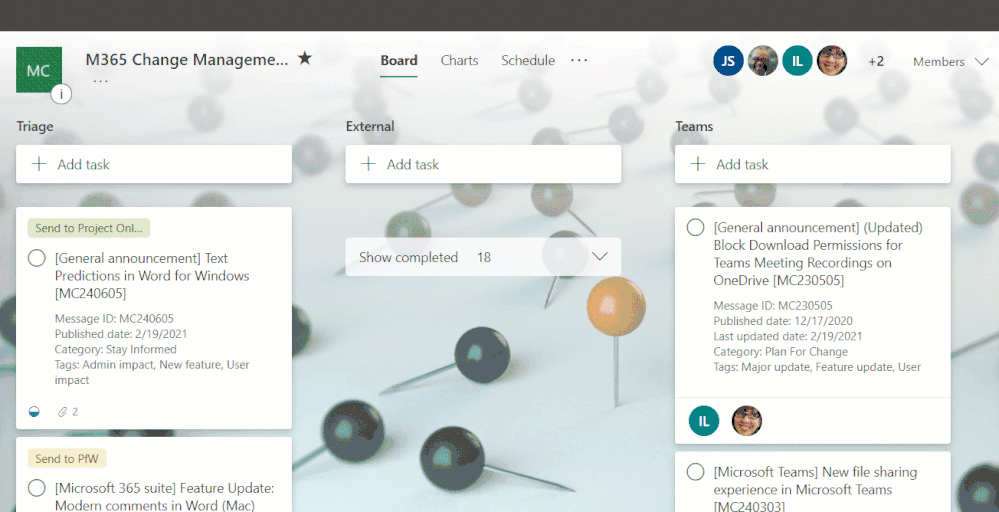Click the MC plan logo tile
This screenshot has width=999, height=512.
coord(39,69)
